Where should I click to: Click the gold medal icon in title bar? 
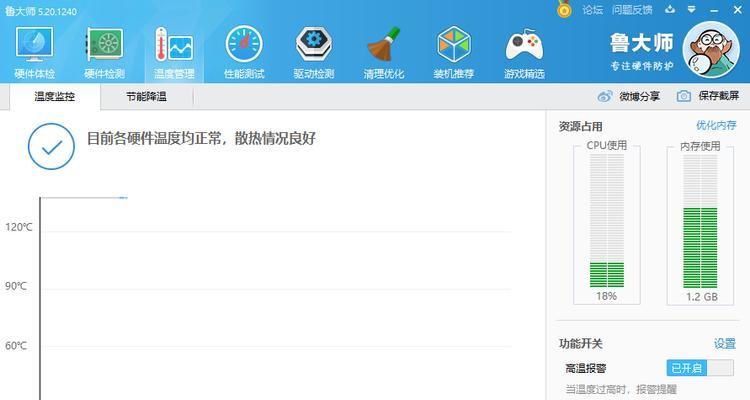tap(564, 10)
